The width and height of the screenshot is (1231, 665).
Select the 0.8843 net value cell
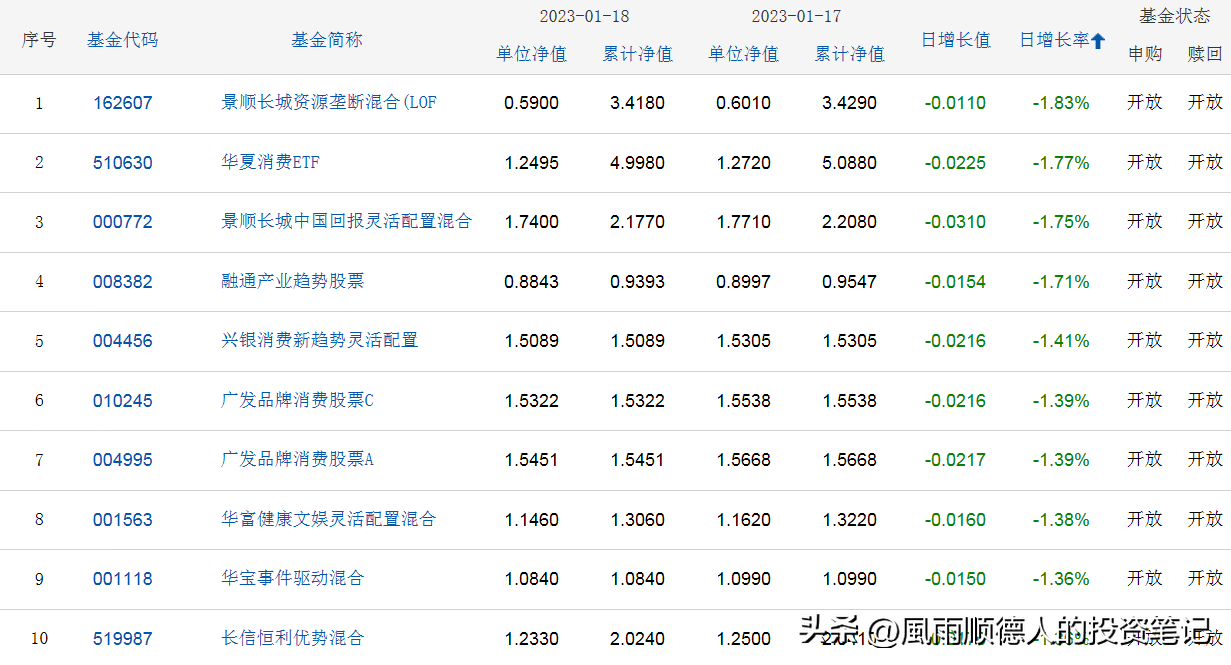(x=532, y=282)
